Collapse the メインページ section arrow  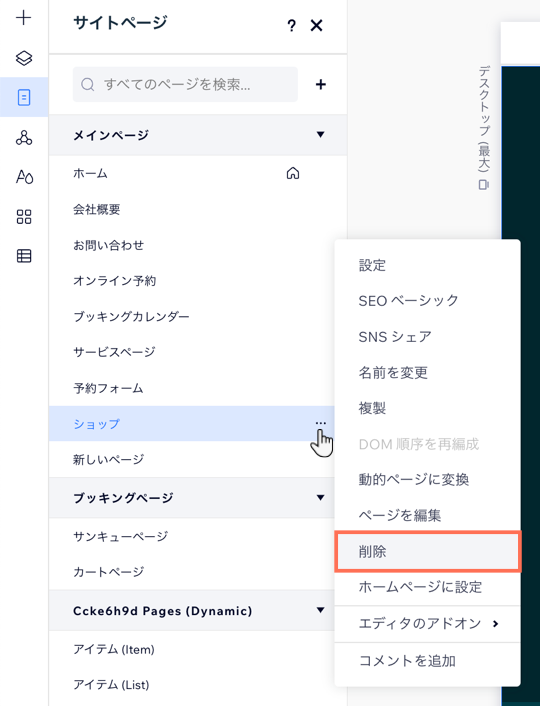coord(320,134)
